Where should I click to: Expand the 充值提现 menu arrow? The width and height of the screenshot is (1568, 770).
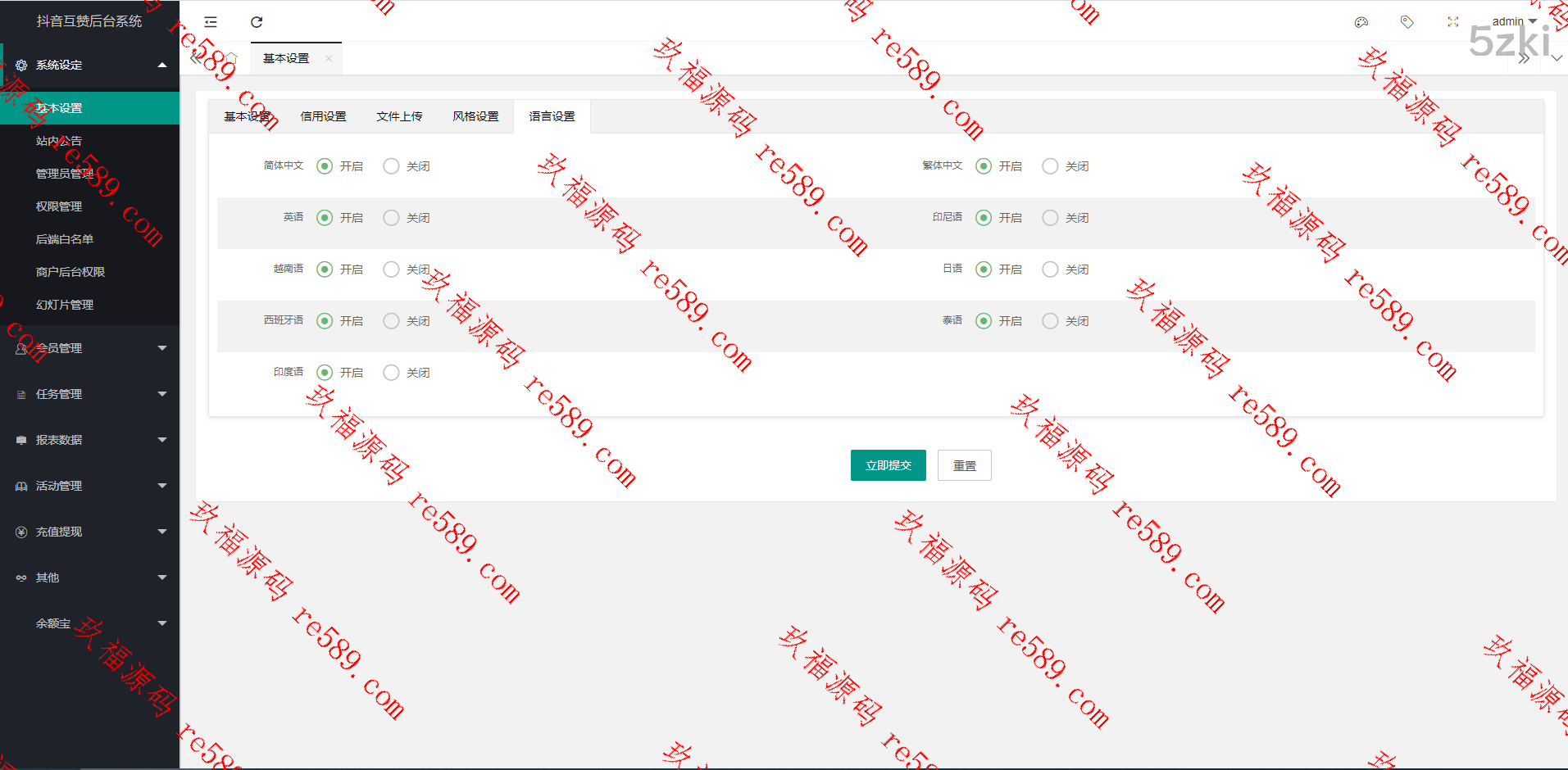pyautogui.click(x=162, y=532)
